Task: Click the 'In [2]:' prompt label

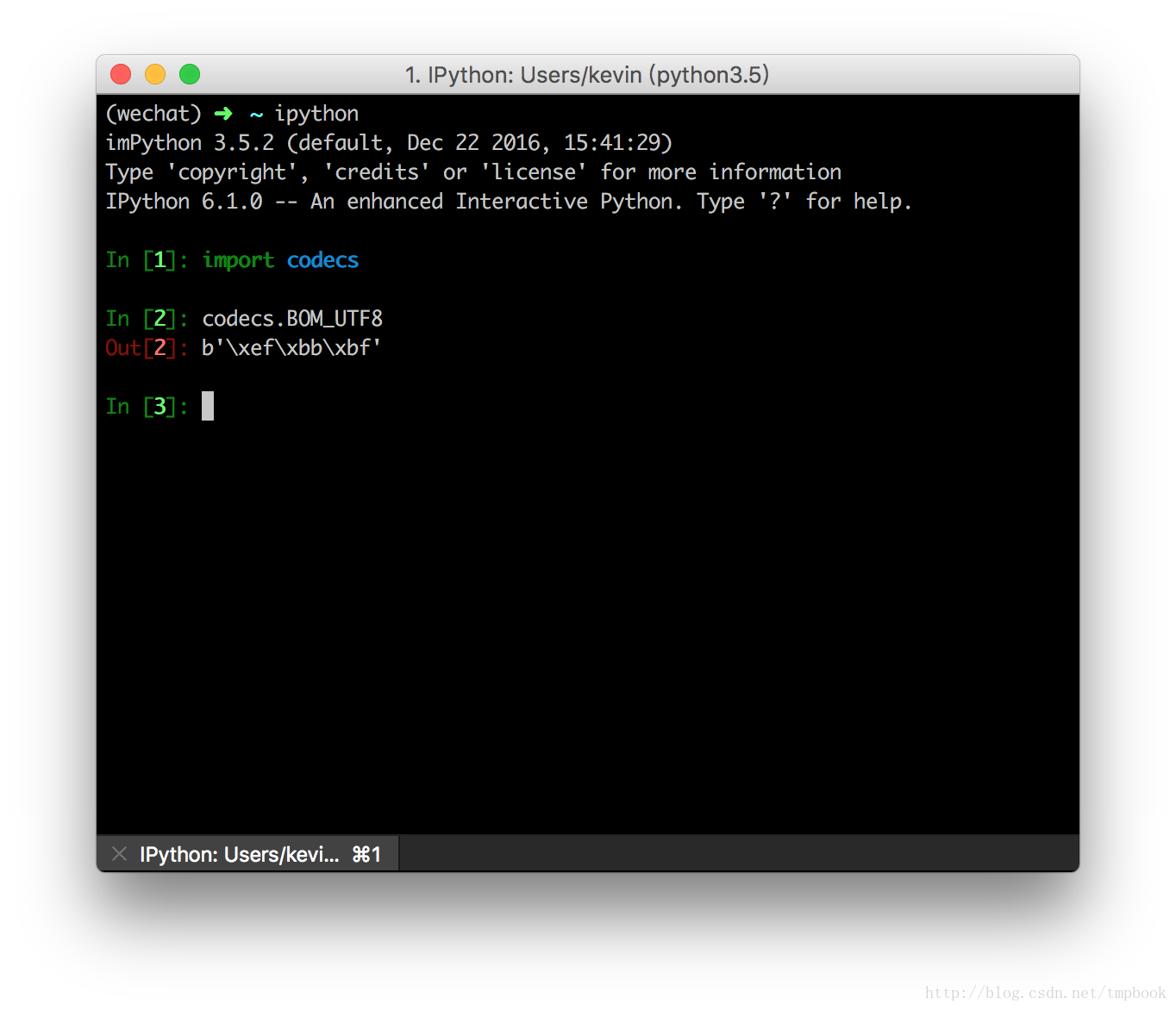Action: coord(147,319)
